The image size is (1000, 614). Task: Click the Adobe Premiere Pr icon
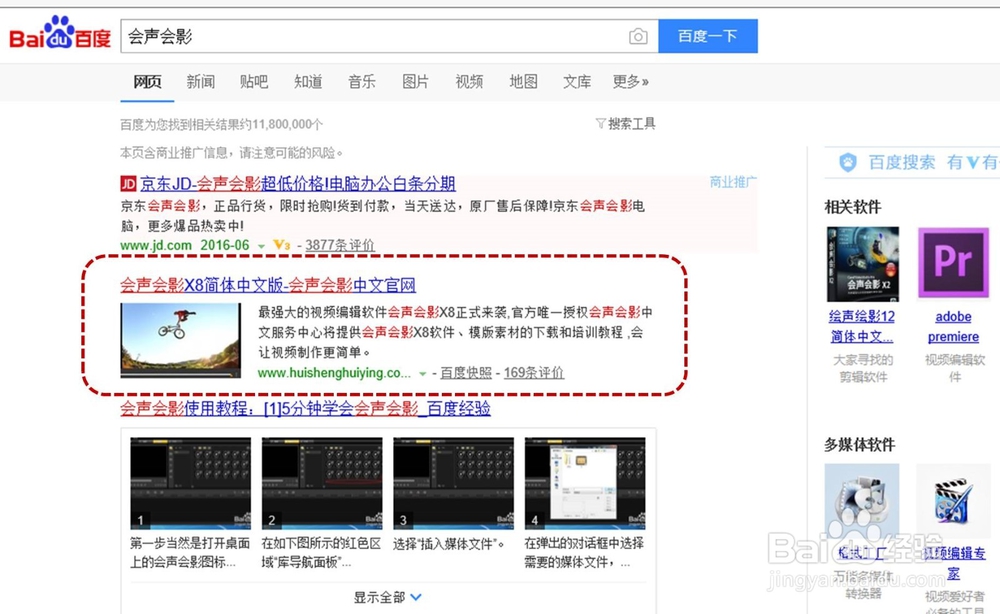[953, 263]
